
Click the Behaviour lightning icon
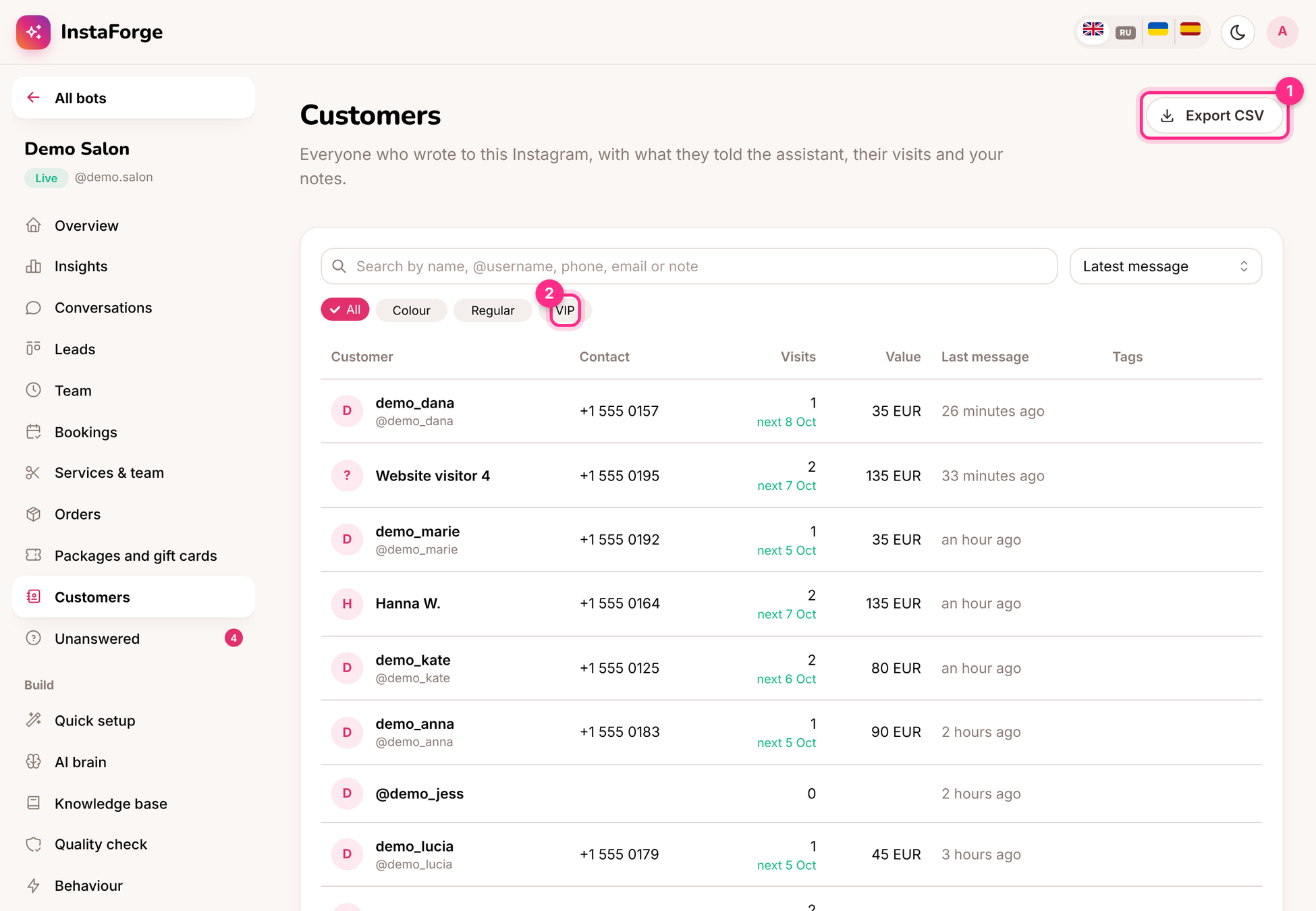click(33, 885)
